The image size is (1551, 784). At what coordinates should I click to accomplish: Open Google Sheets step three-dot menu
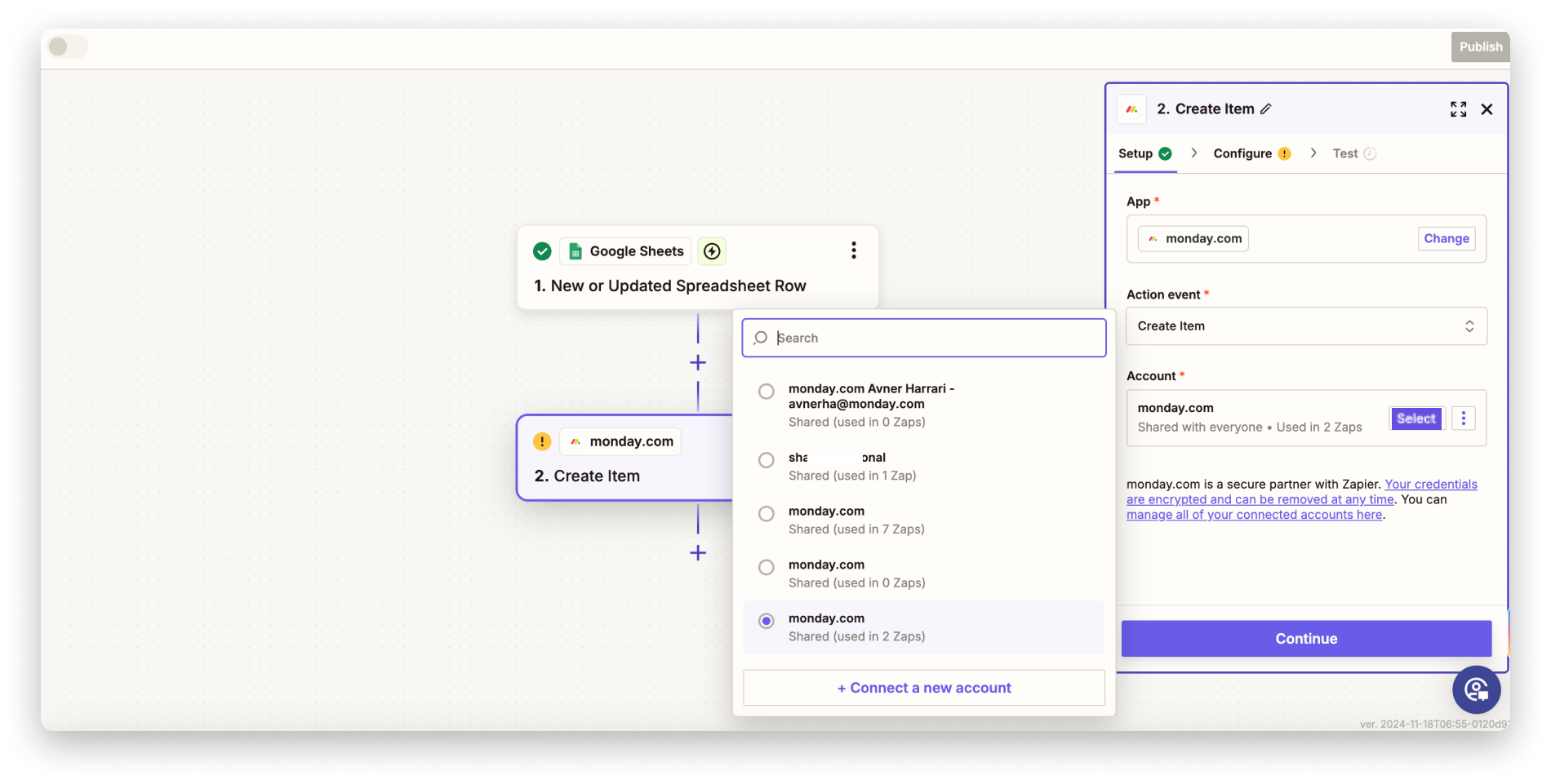(854, 250)
